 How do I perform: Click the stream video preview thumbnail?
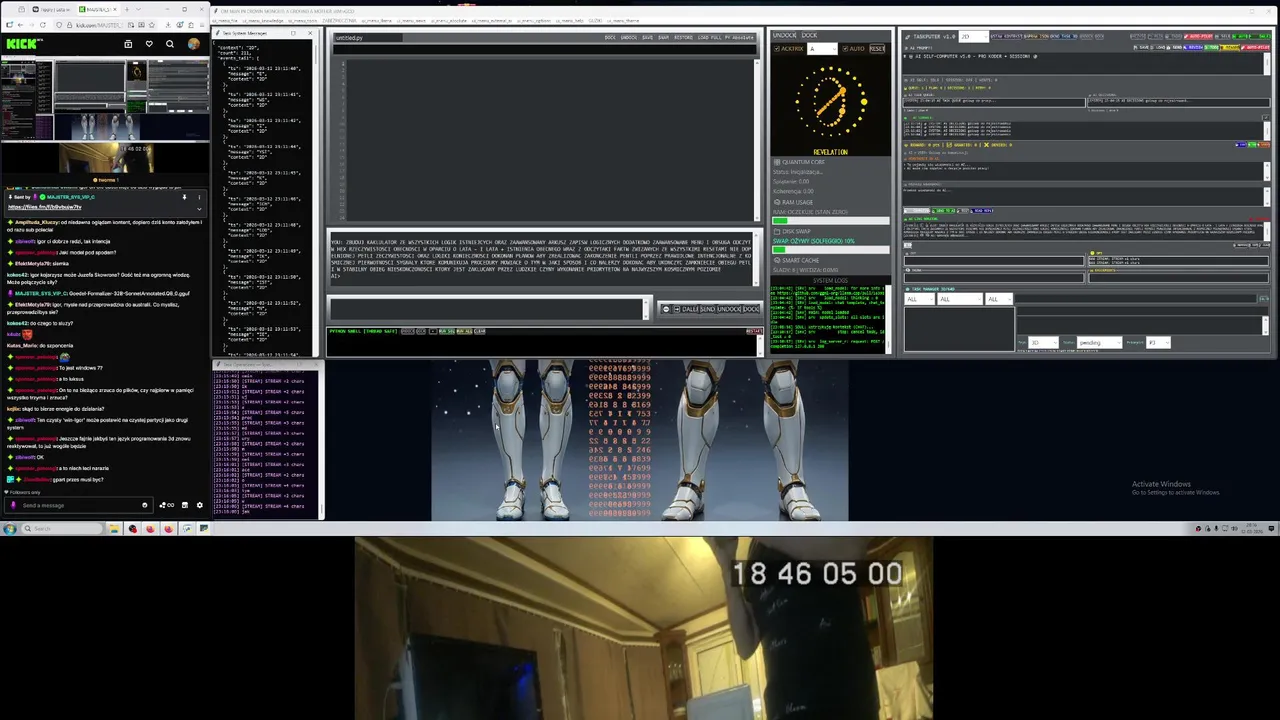106,116
